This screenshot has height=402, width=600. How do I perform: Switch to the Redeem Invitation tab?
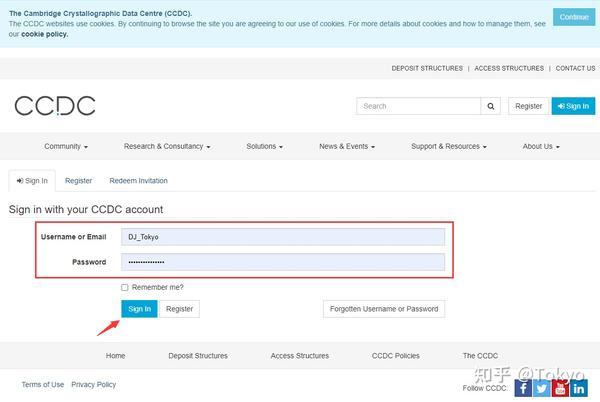(138, 181)
